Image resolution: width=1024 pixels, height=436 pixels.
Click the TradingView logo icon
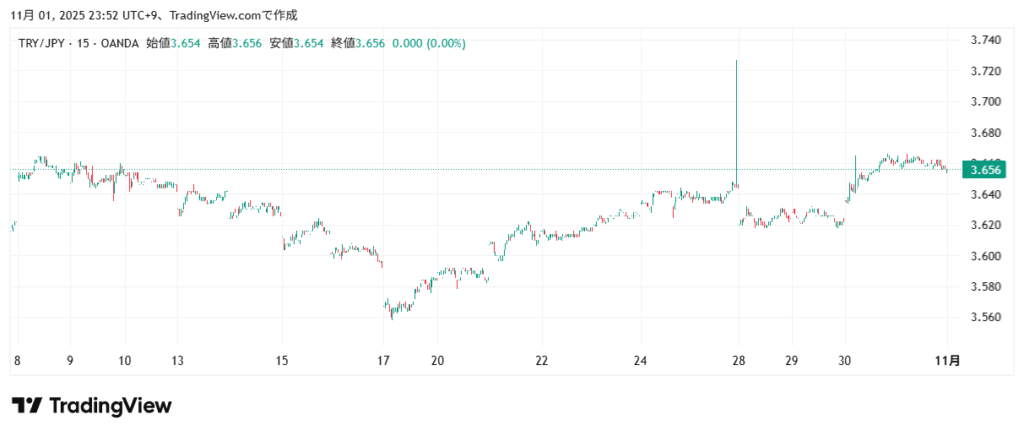(27, 405)
